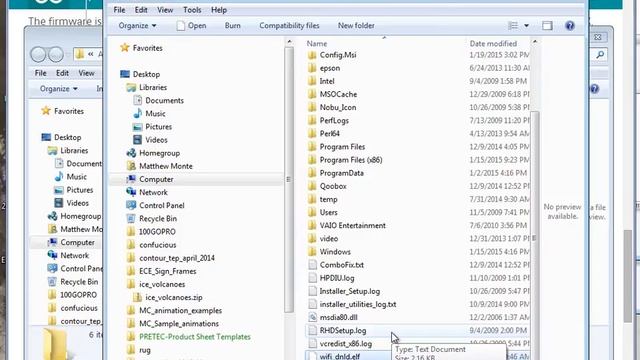Select the VAIO Entertainment folder
This screenshot has height=360, width=640.
click(347, 225)
